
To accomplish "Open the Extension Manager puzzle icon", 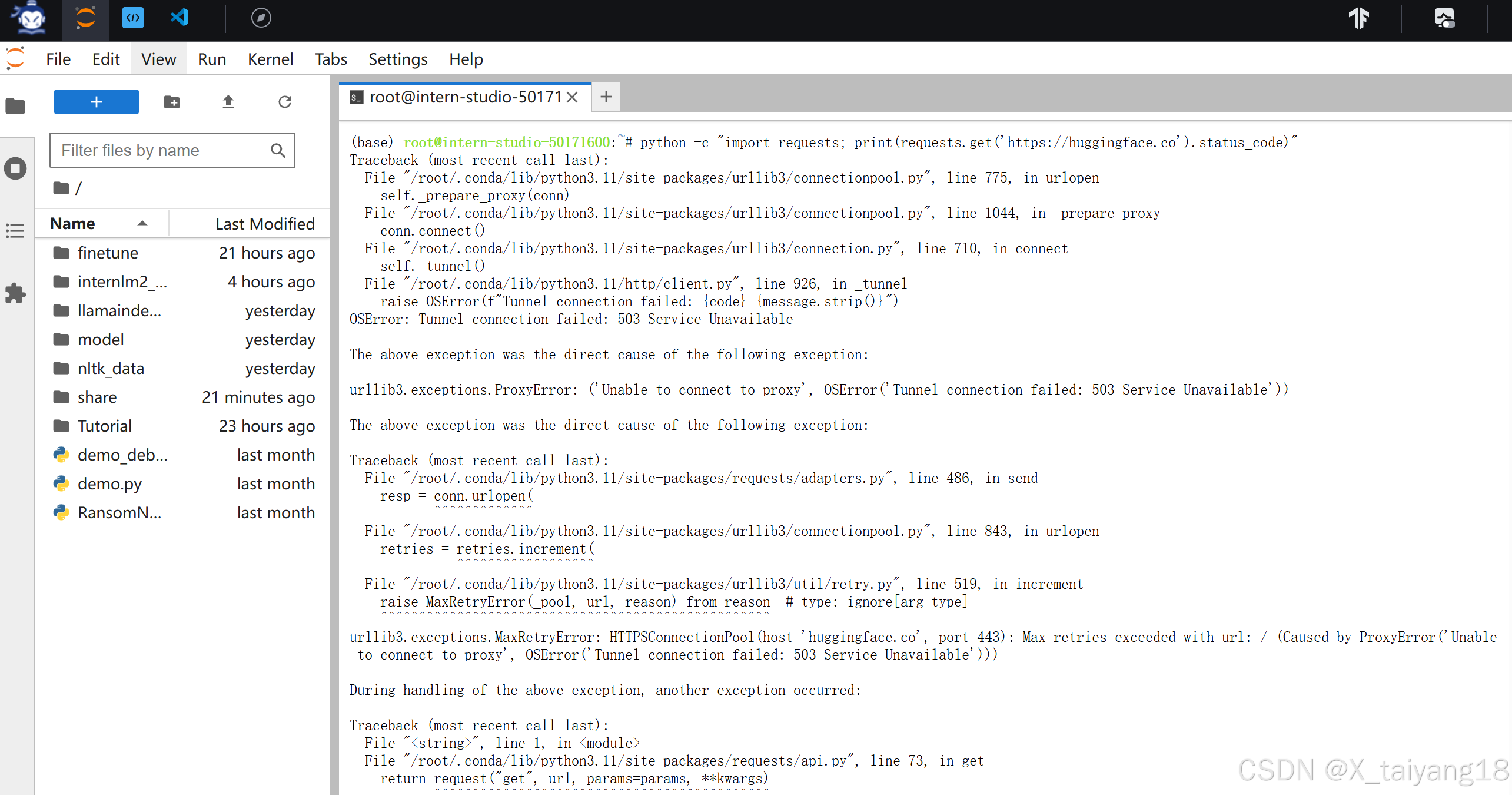I will (x=15, y=293).
